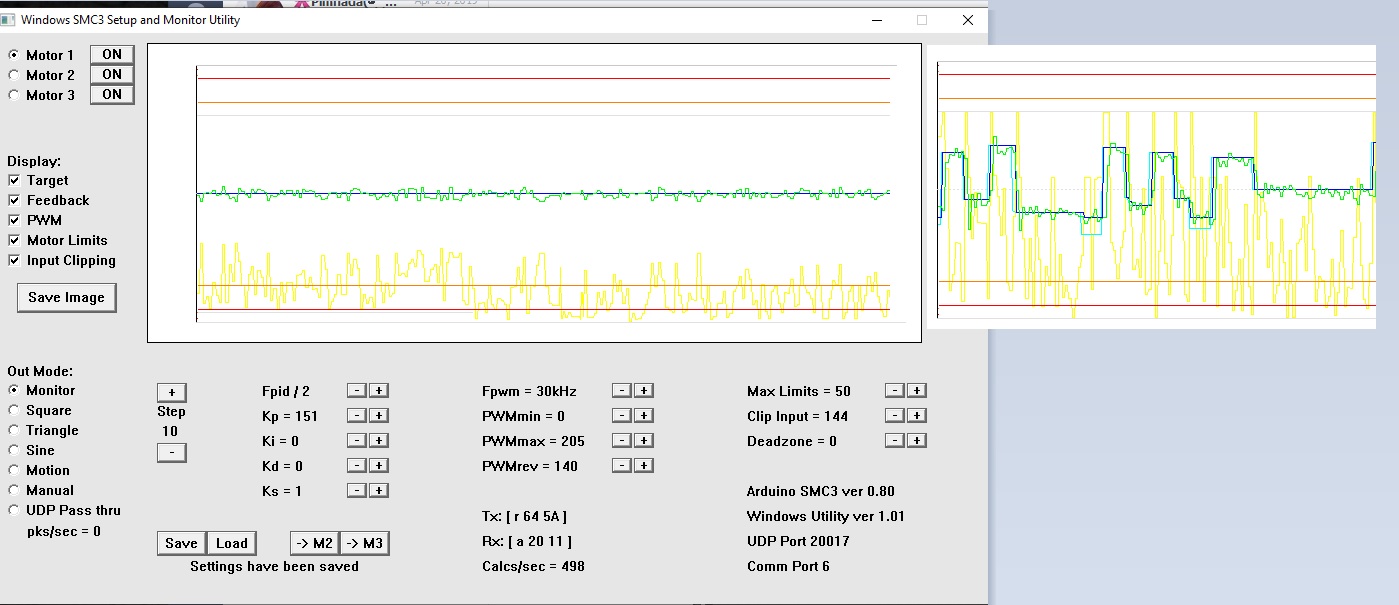This screenshot has width=1399, height=605.
Task: Select Motor 1 radio button
Action: (x=14, y=55)
